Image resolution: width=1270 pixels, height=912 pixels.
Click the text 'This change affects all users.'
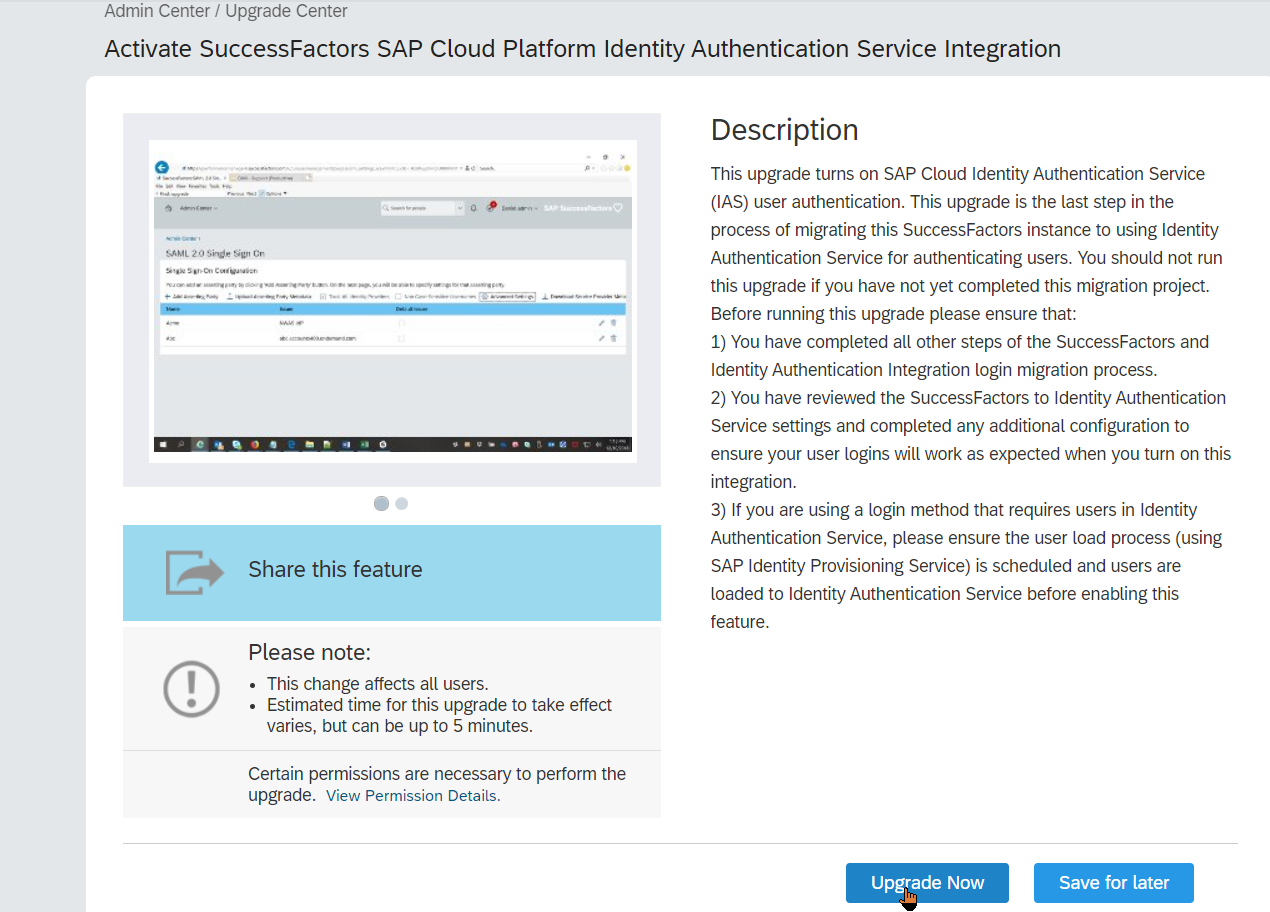coord(377,684)
